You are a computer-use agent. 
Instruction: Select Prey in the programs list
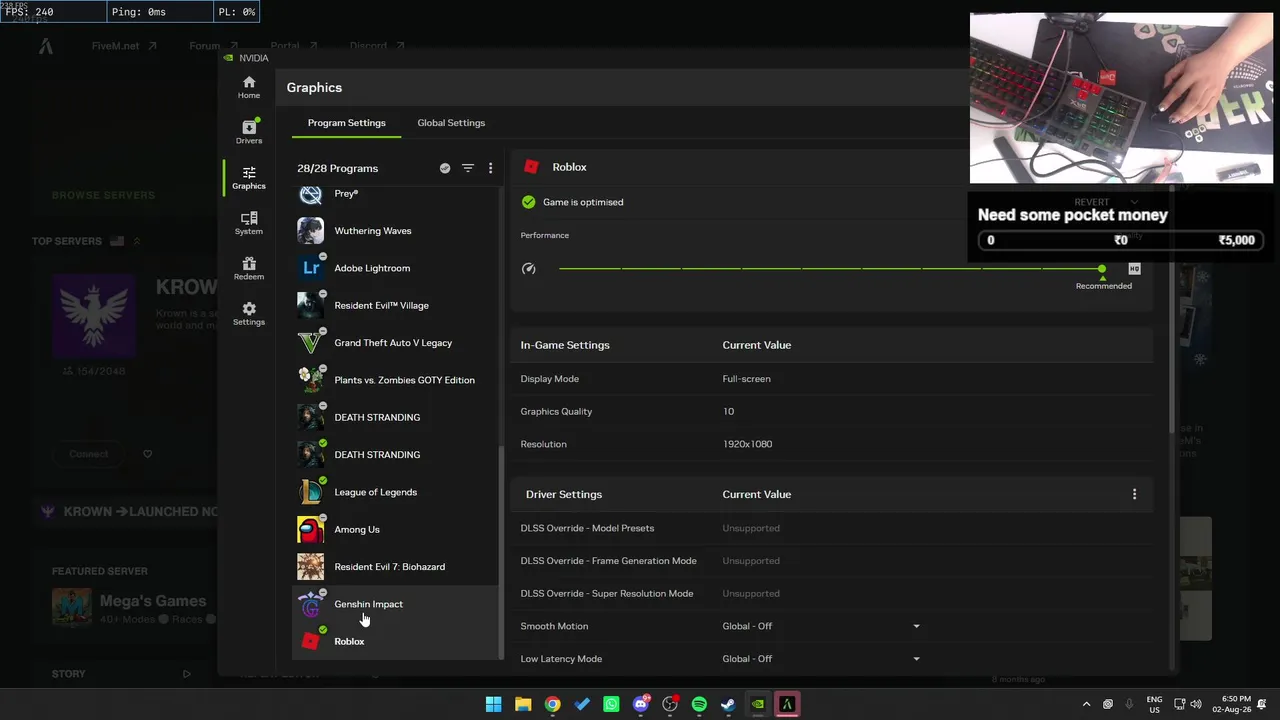(x=395, y=194)
